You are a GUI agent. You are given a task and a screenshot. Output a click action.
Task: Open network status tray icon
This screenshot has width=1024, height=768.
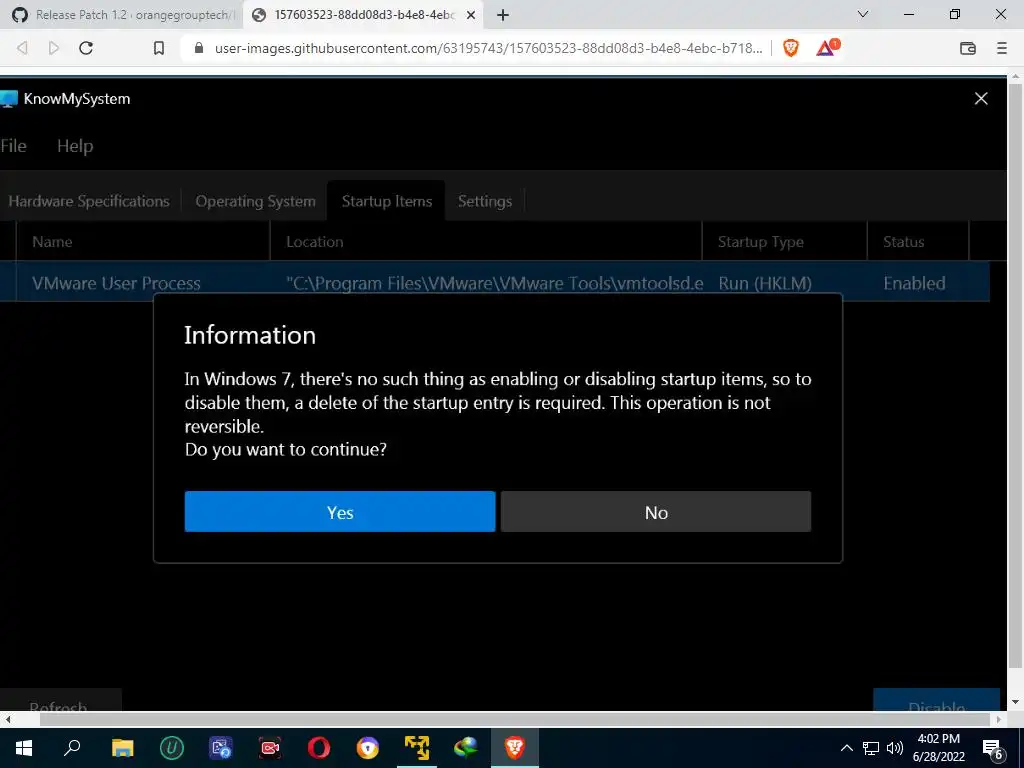coord(871,748)
